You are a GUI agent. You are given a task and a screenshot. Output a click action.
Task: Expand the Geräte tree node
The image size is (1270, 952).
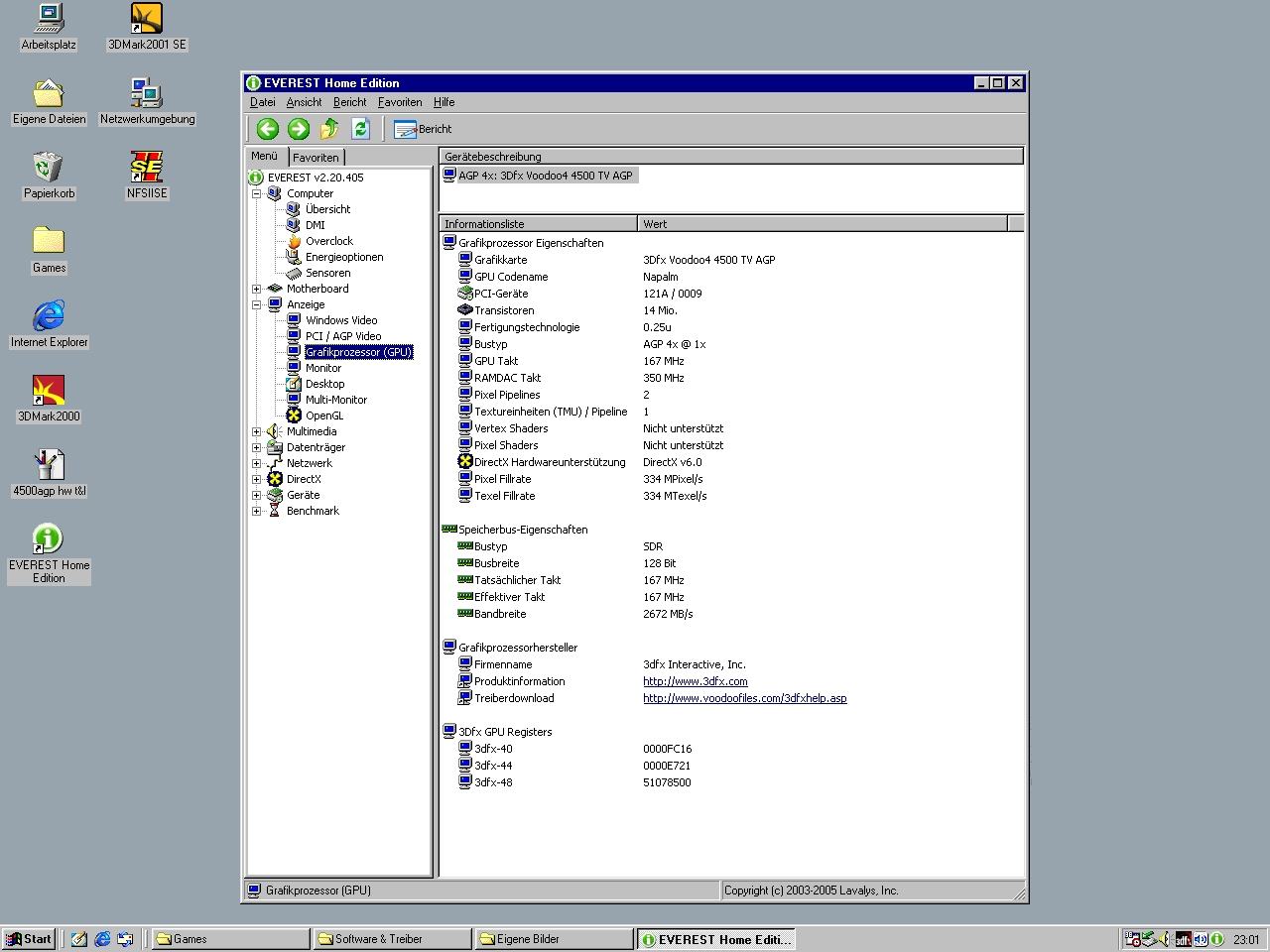(256, 495)
